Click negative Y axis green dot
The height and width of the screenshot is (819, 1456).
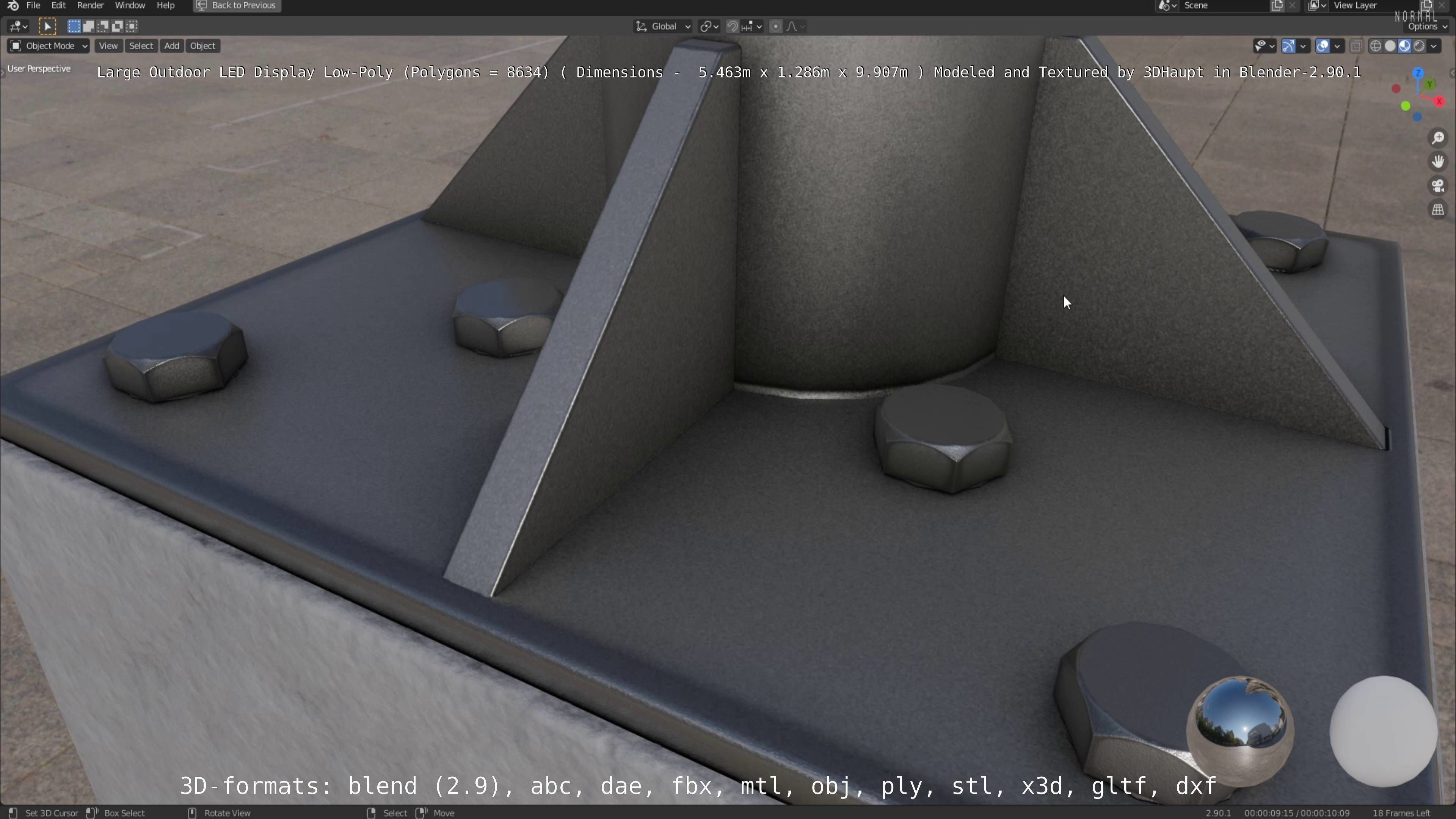pos(1406,106)
